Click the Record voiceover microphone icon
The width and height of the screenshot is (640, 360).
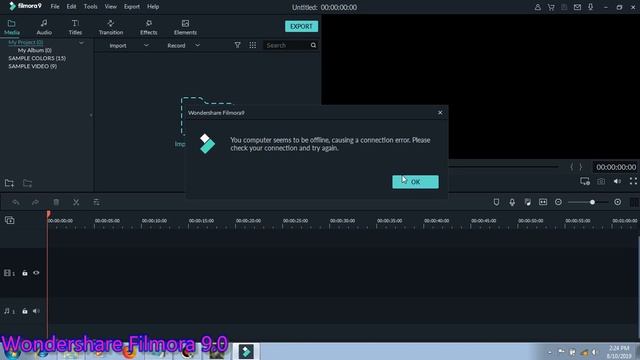512,202
